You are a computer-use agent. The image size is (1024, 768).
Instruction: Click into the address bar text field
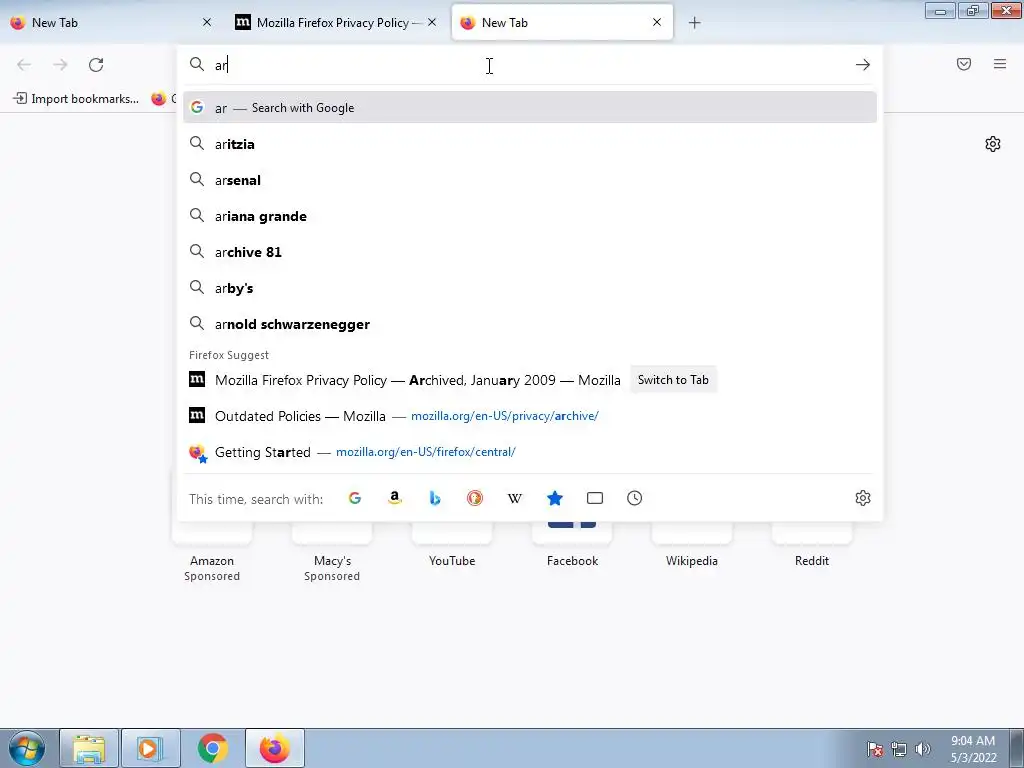[x=529, y=65]
